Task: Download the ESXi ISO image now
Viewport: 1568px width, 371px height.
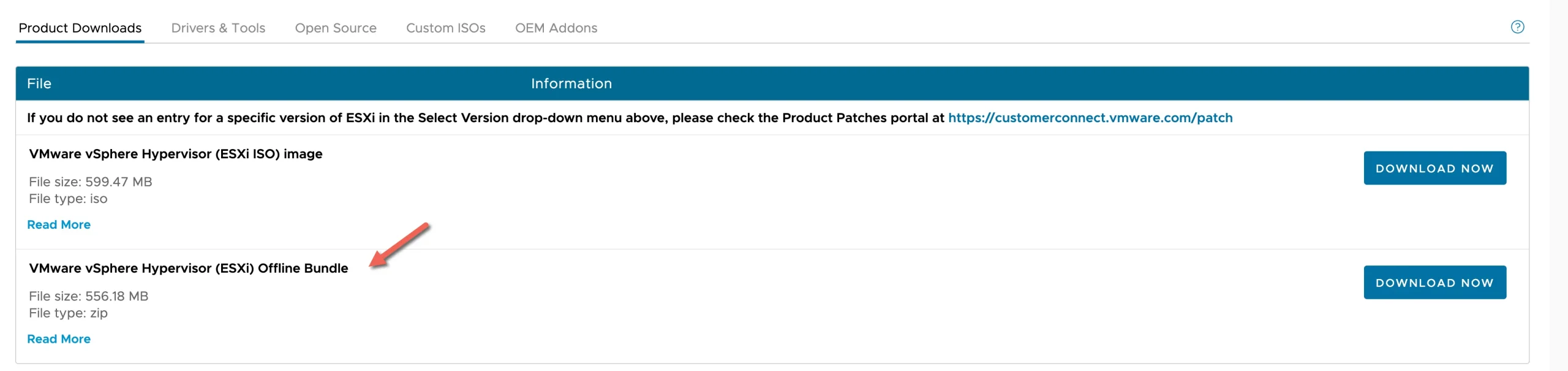Action: [1434, 167]
